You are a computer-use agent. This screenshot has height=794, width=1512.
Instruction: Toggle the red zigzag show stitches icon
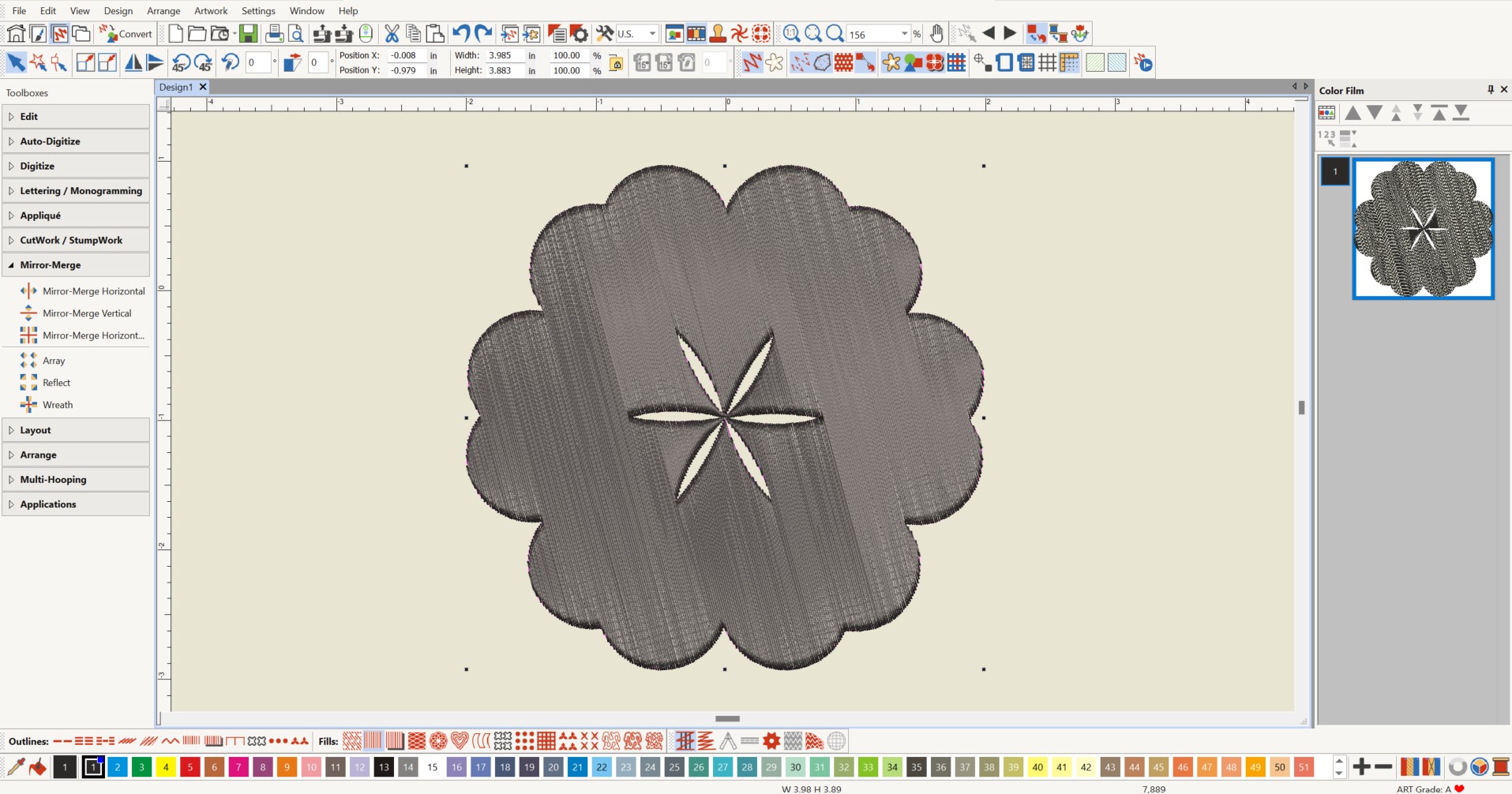(752, 62)
